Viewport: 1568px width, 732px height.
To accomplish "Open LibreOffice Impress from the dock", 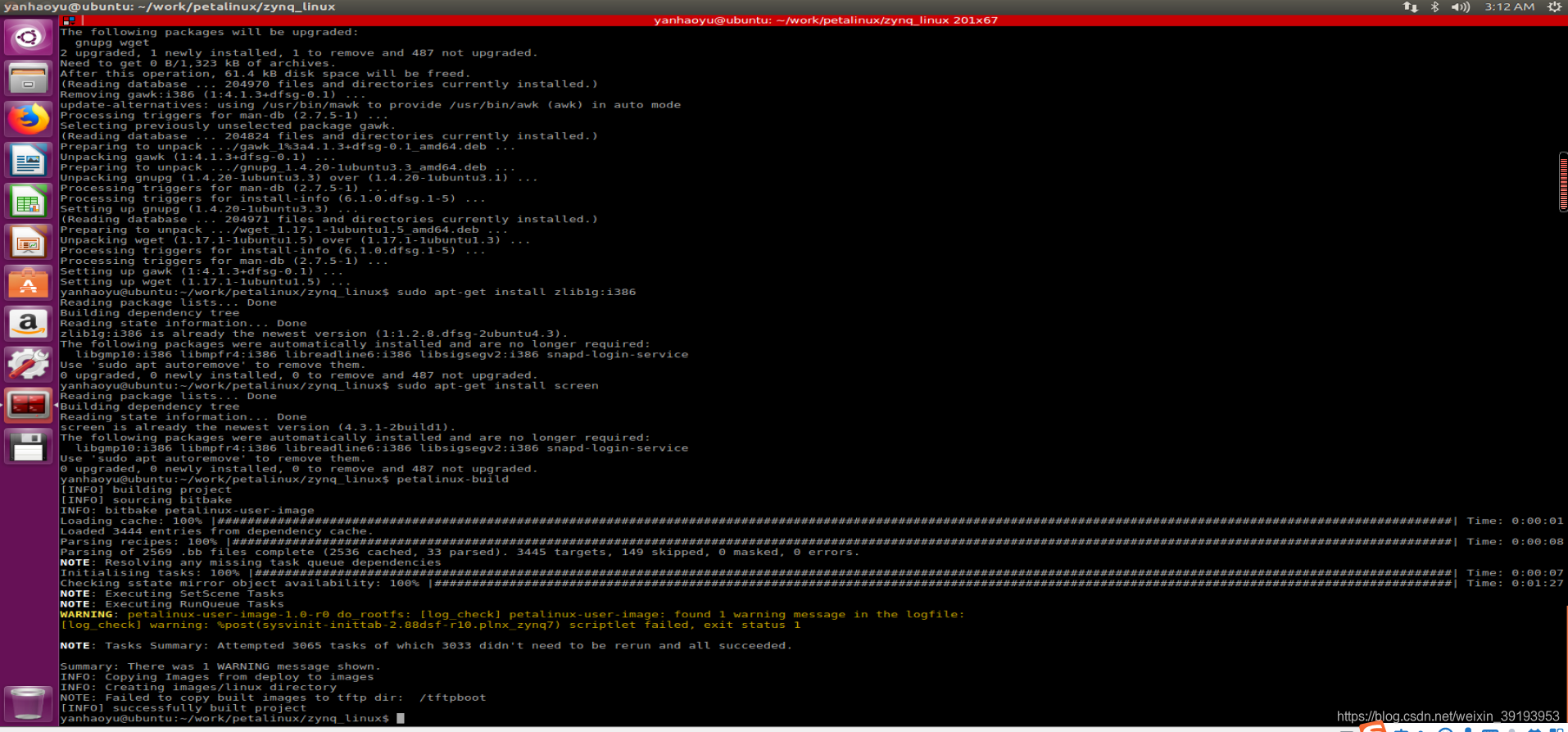I will (x=29, y=242).
